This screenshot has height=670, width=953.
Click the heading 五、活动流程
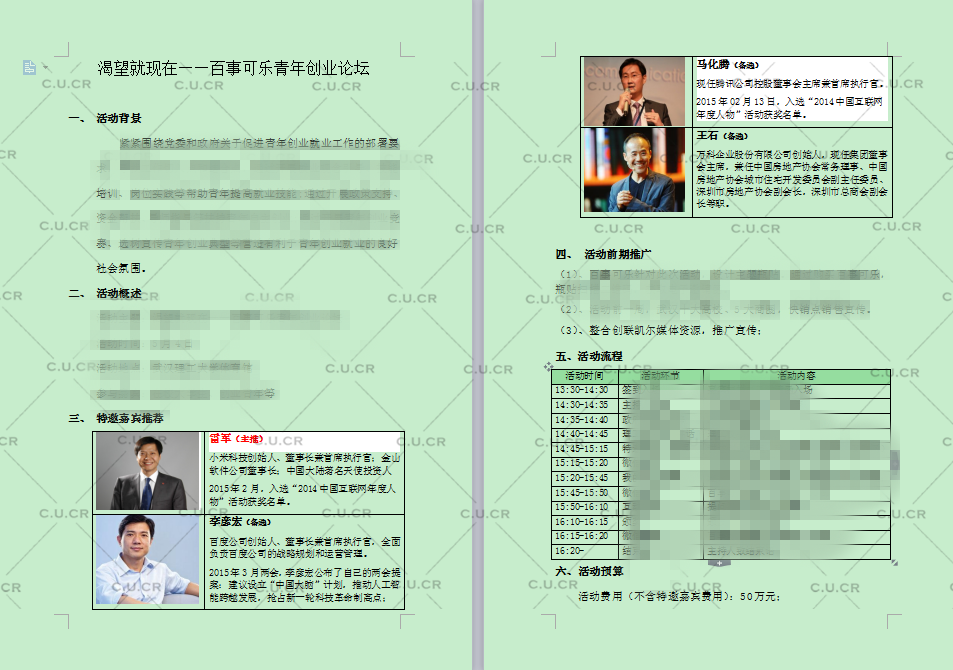pyautogui.click(x=589, y=356)
